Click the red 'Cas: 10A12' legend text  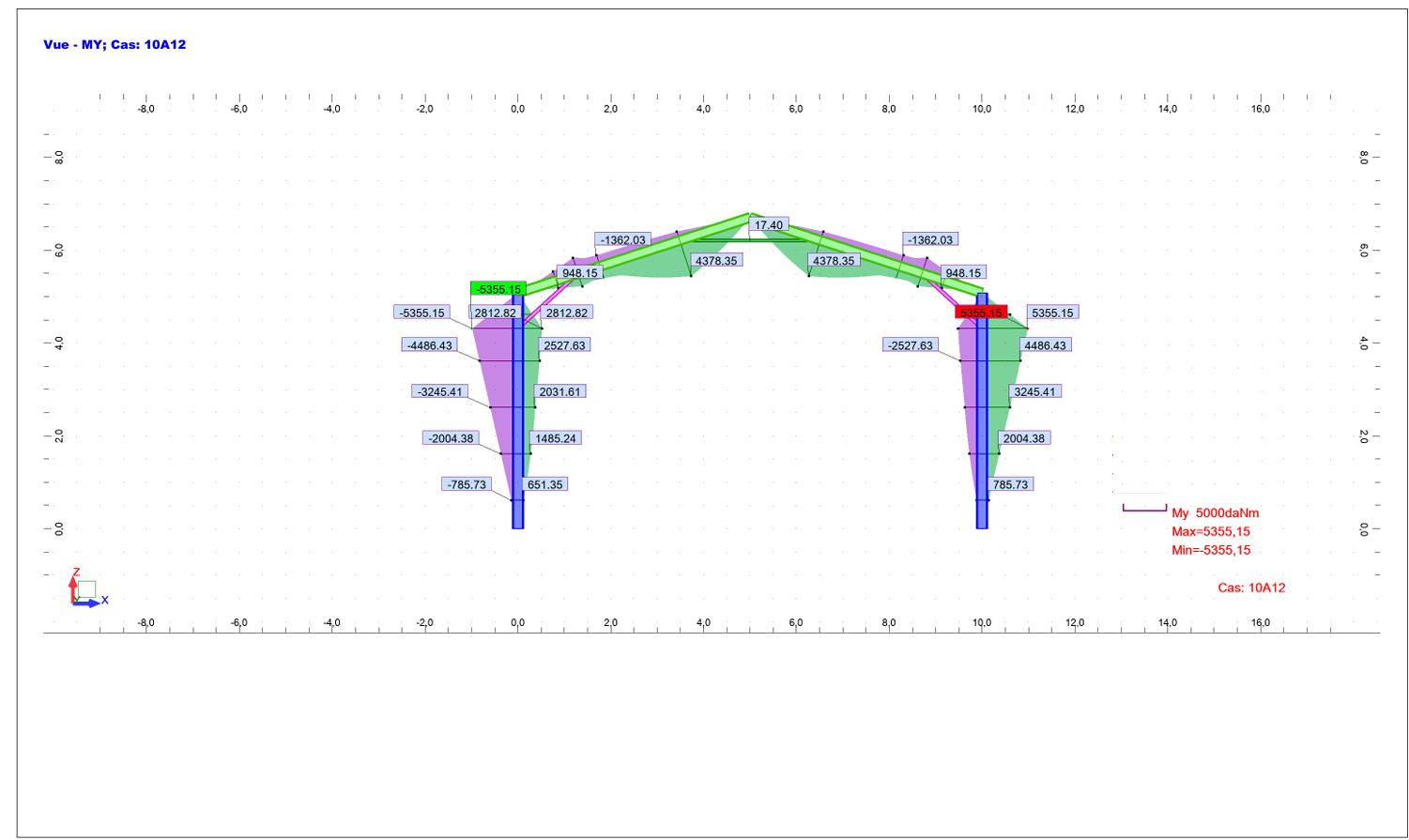1251,588
